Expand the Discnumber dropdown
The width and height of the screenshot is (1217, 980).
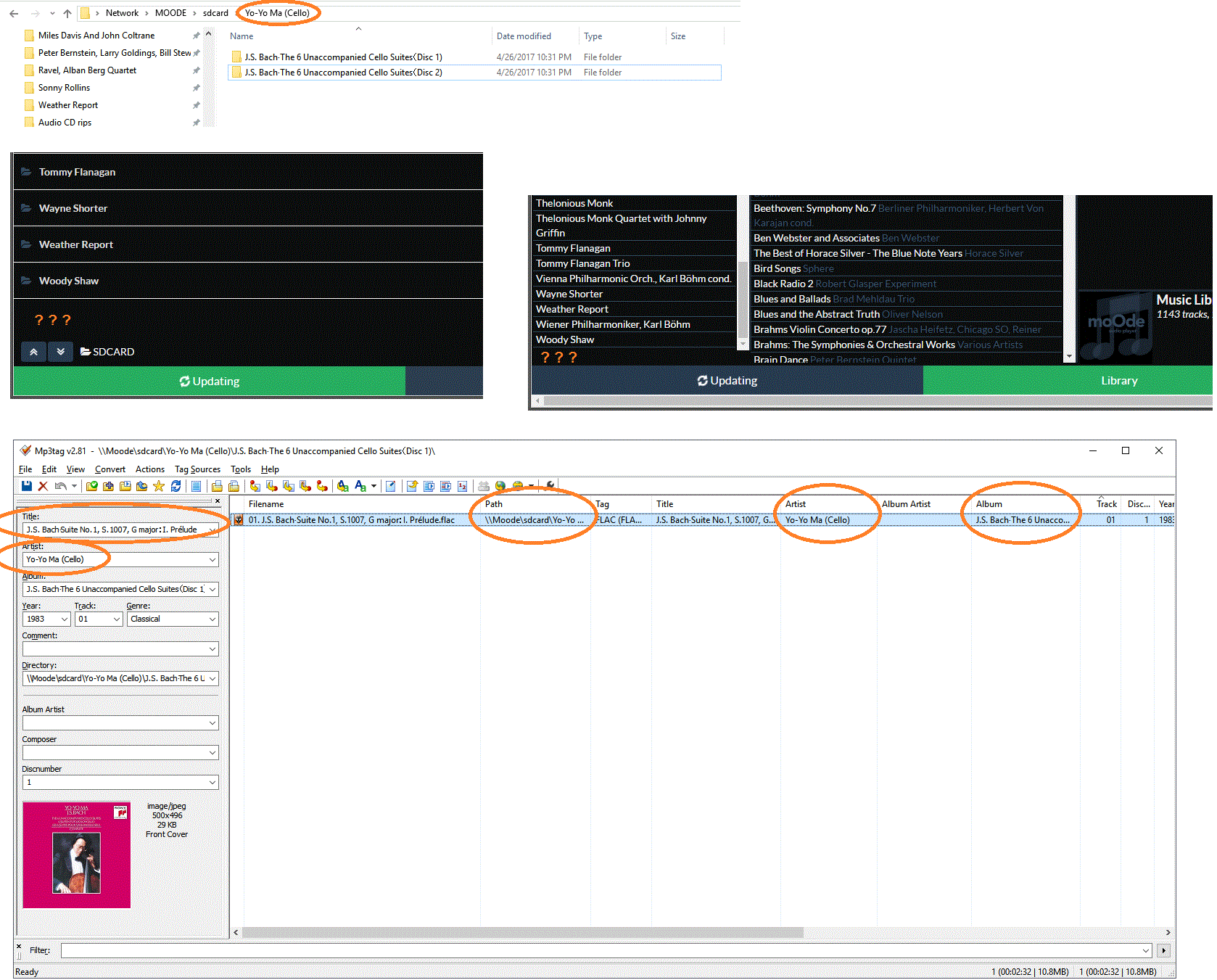[x=213, y=783]
